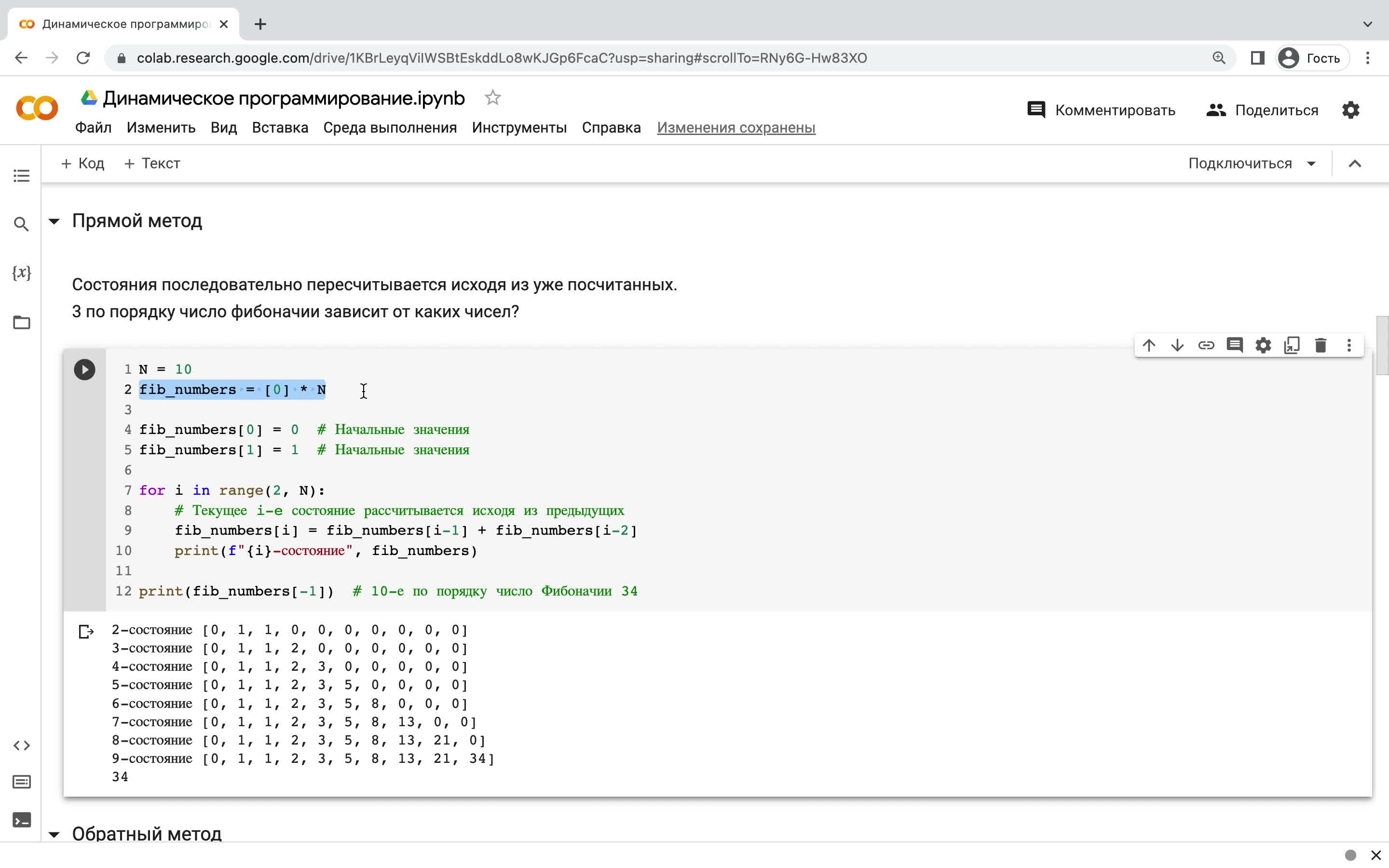Viewport: 1389px width, 868px height.
Task: Open the table of contents sidebar
Action: pos(21,176)
